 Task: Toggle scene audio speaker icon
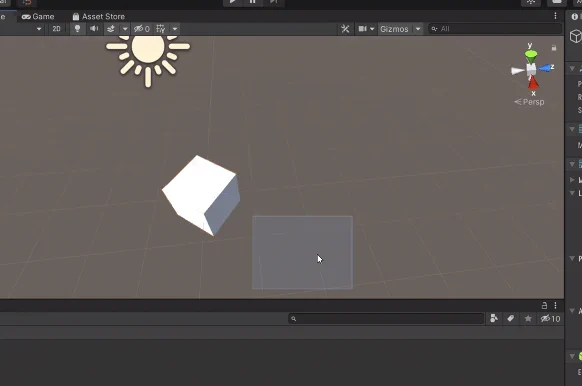[94, 29]
